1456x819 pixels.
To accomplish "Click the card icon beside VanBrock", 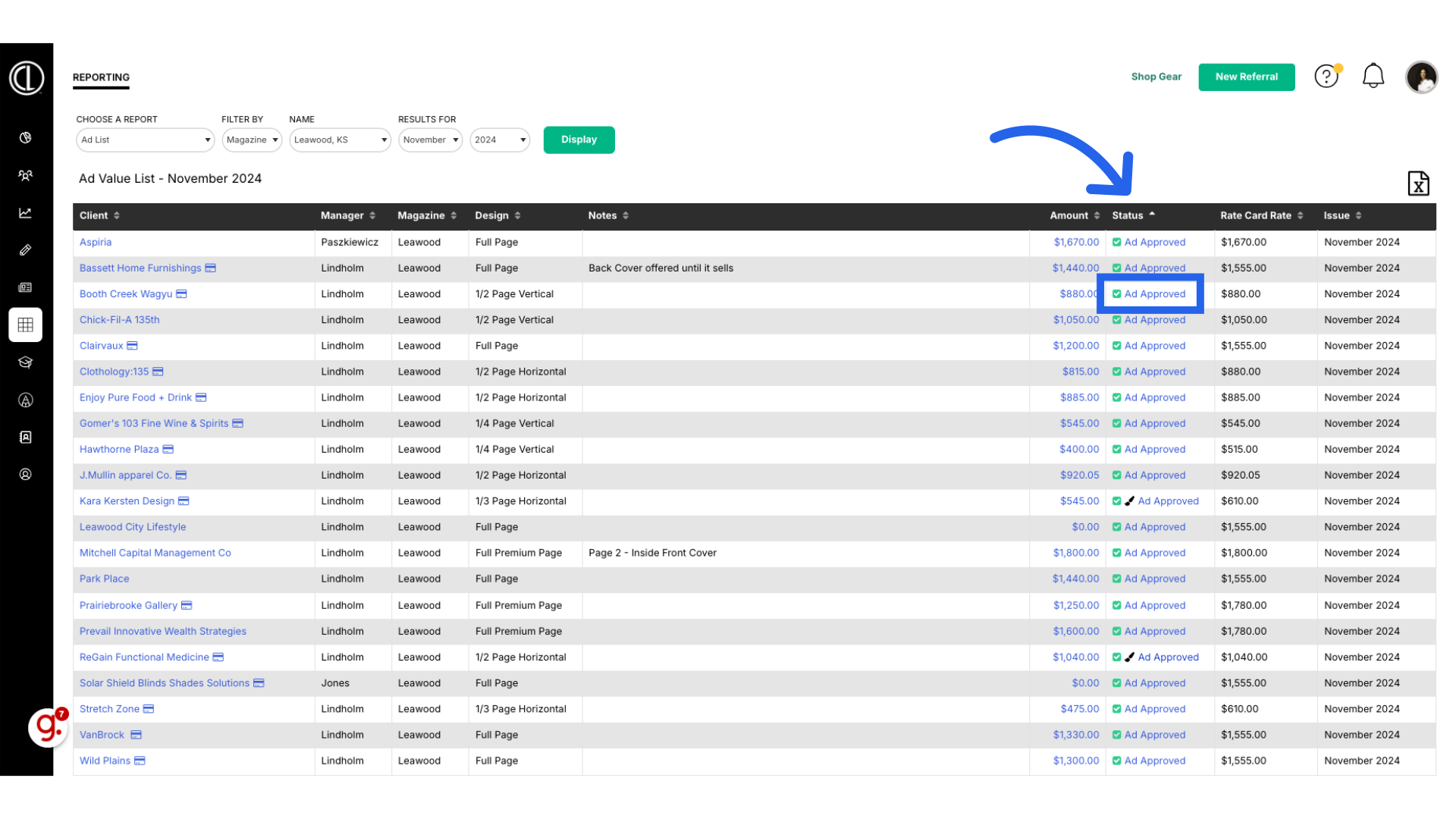I will [136, 735].
